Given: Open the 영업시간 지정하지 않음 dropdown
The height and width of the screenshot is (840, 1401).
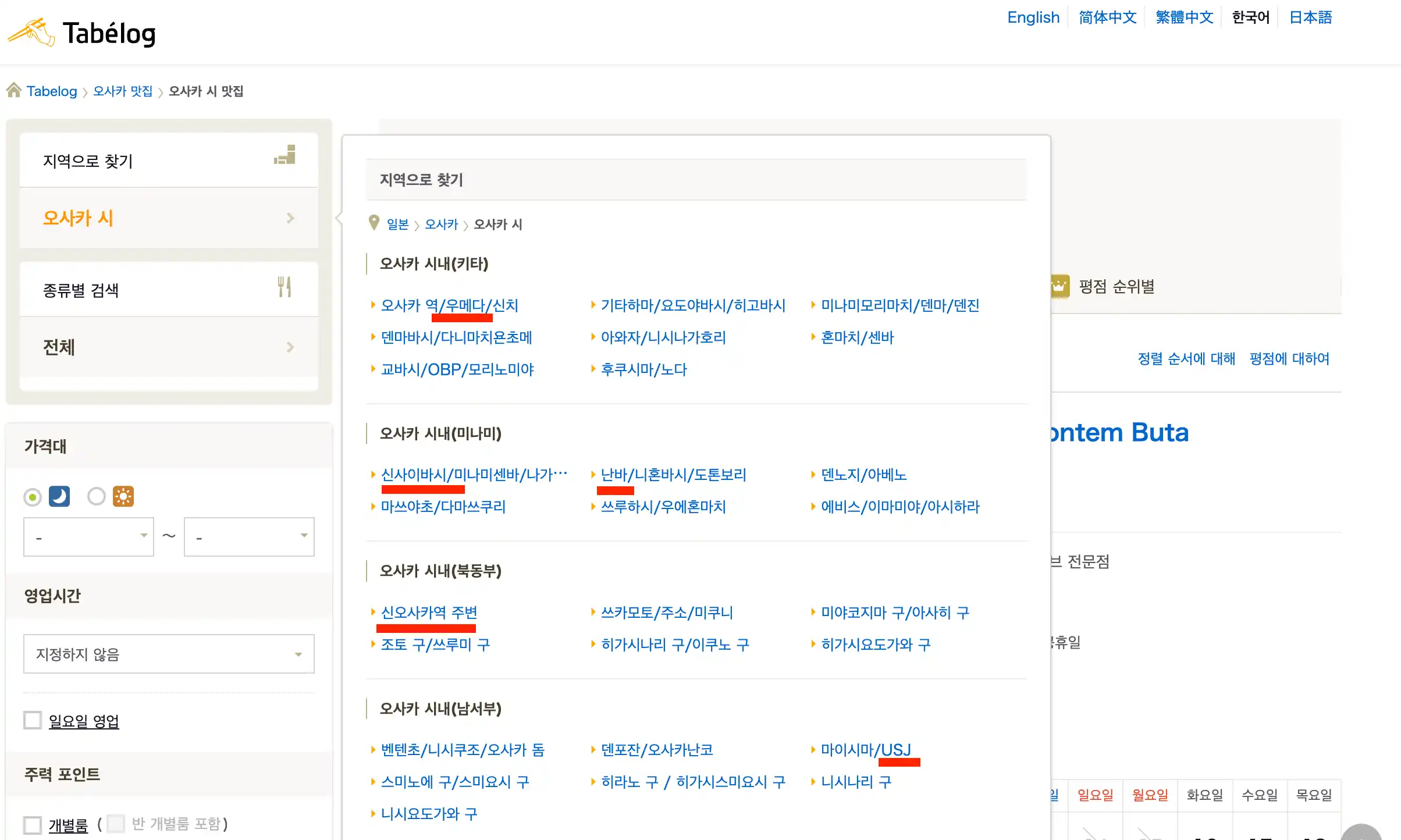Looking at the screenshot, I should click(169, 654).
